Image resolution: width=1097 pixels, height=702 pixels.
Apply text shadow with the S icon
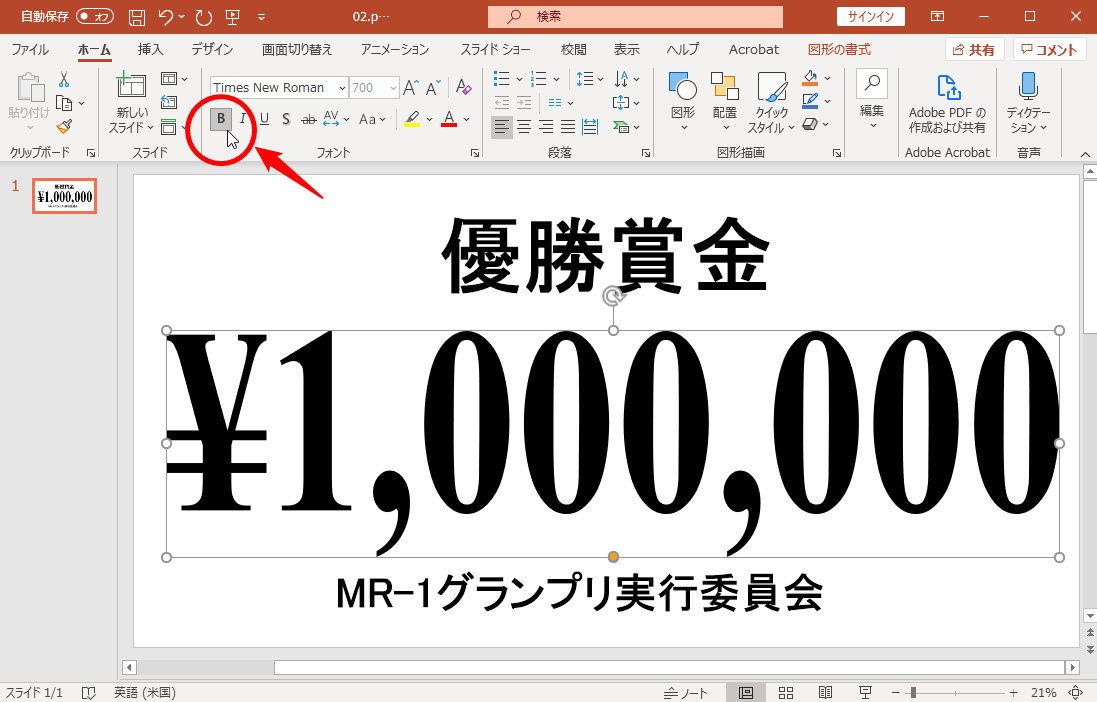click(x=286, y=119)
